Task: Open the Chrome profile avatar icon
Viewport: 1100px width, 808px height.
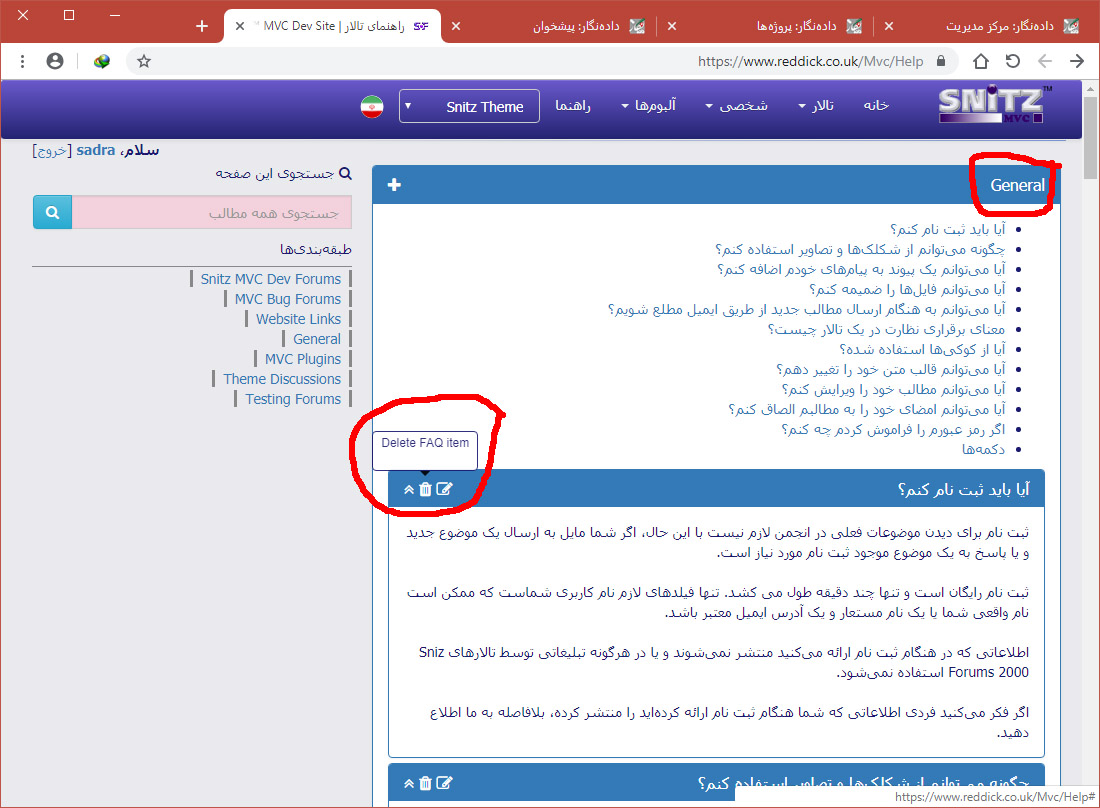Action: 55,61
